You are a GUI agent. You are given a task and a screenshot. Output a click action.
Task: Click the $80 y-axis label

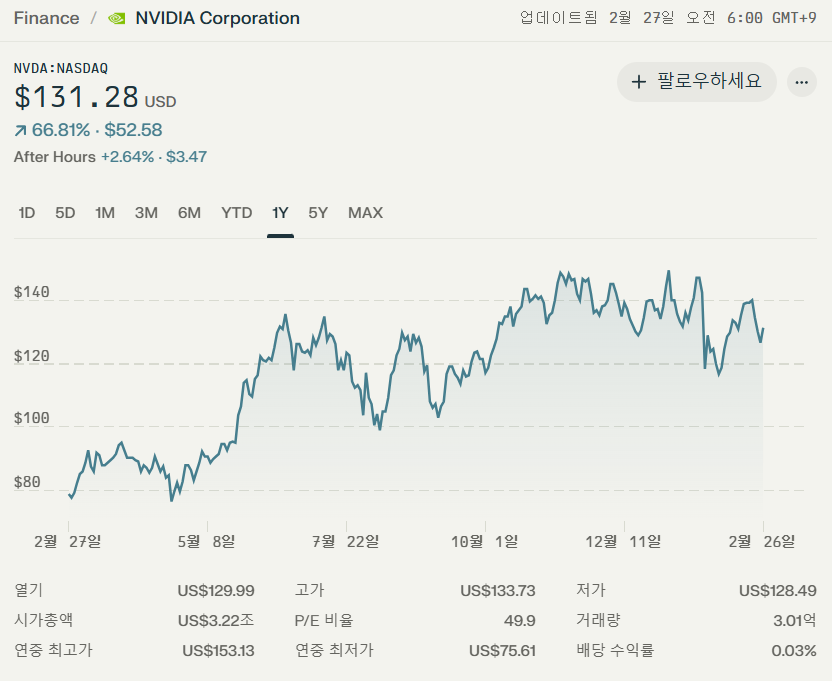[27, 482]
